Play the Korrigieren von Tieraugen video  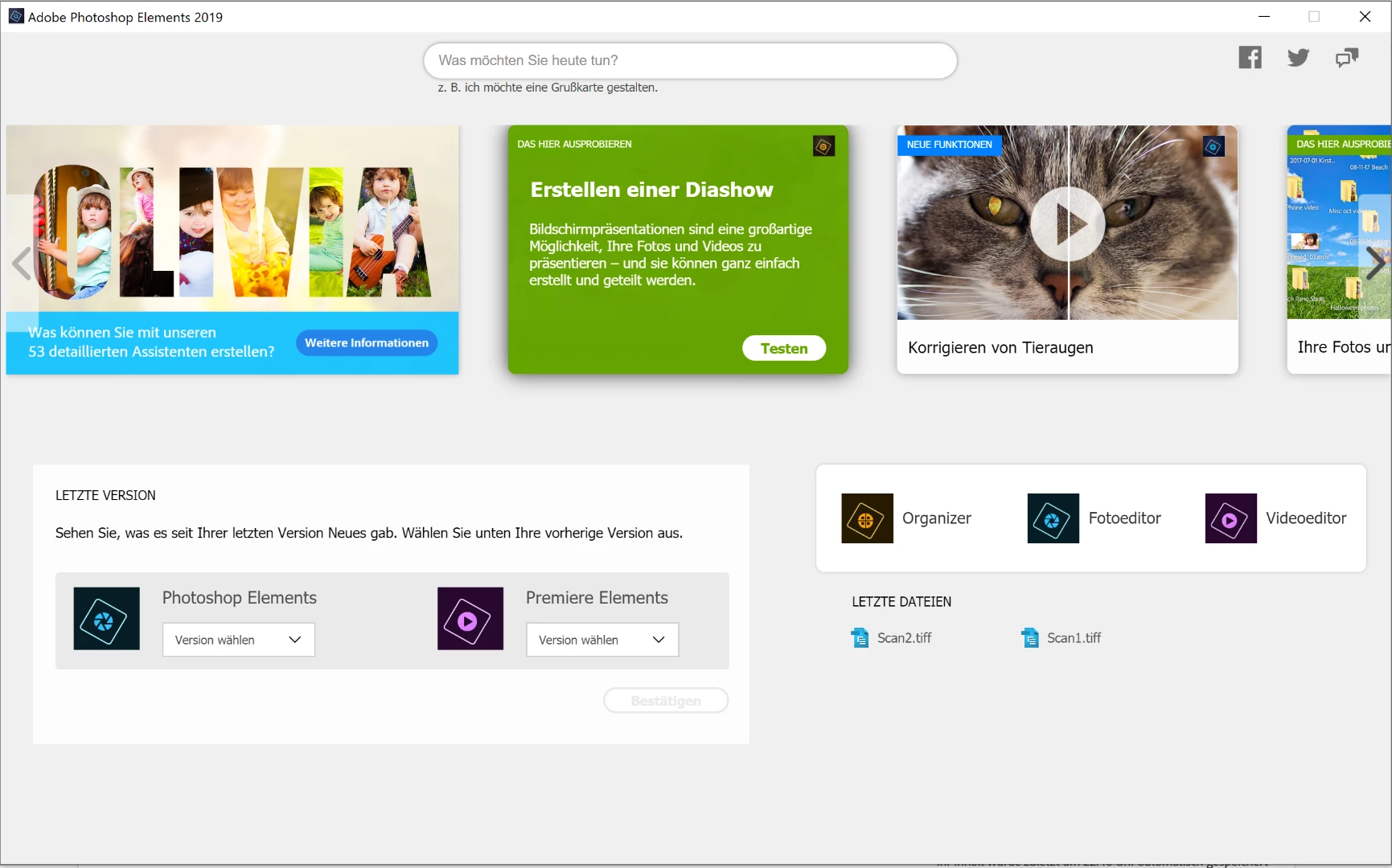(x=1067, y=224)
